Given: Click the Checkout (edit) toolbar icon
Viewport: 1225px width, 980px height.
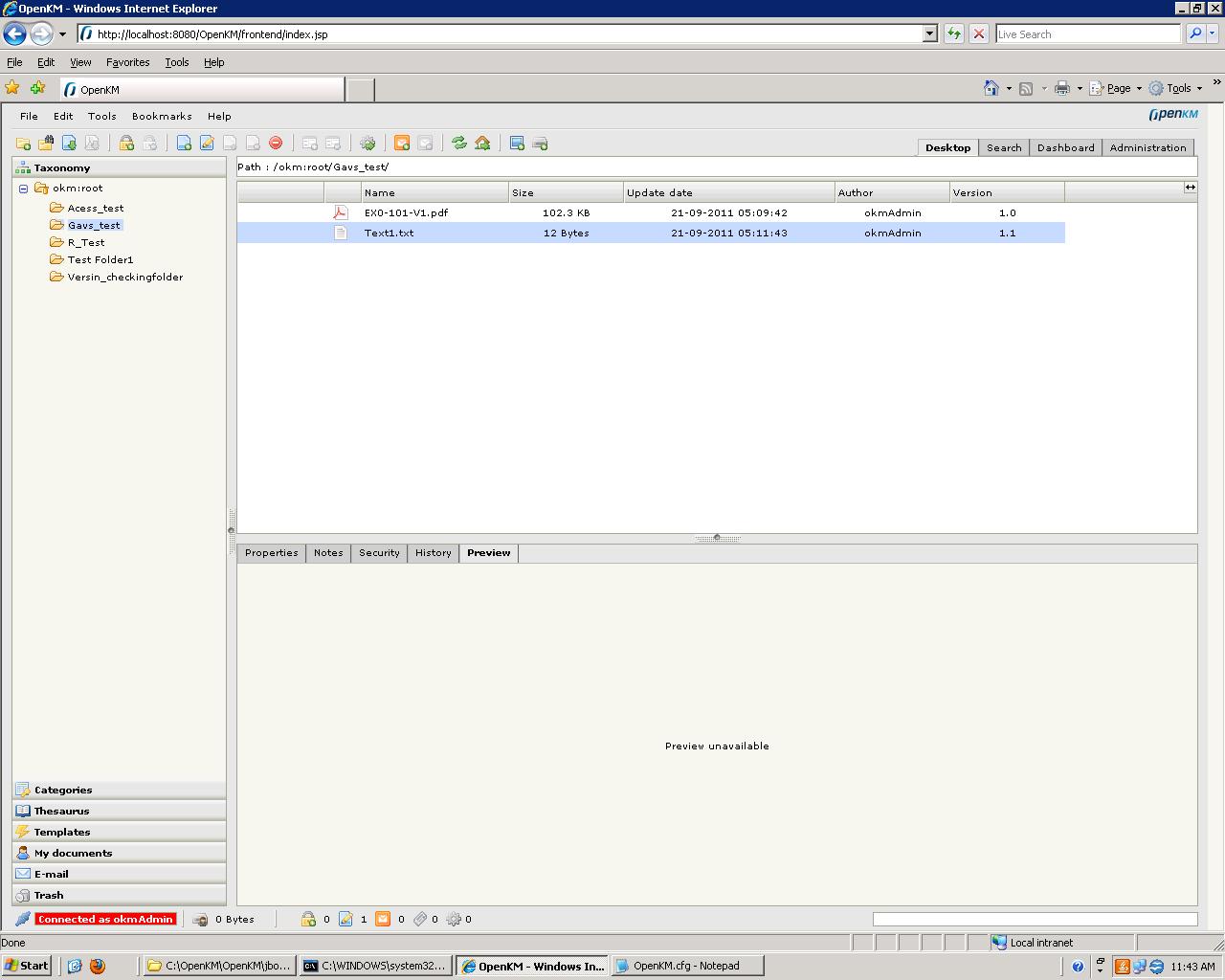Looking at the screenshot, I should pyautogui.click(x=207, y=143).
